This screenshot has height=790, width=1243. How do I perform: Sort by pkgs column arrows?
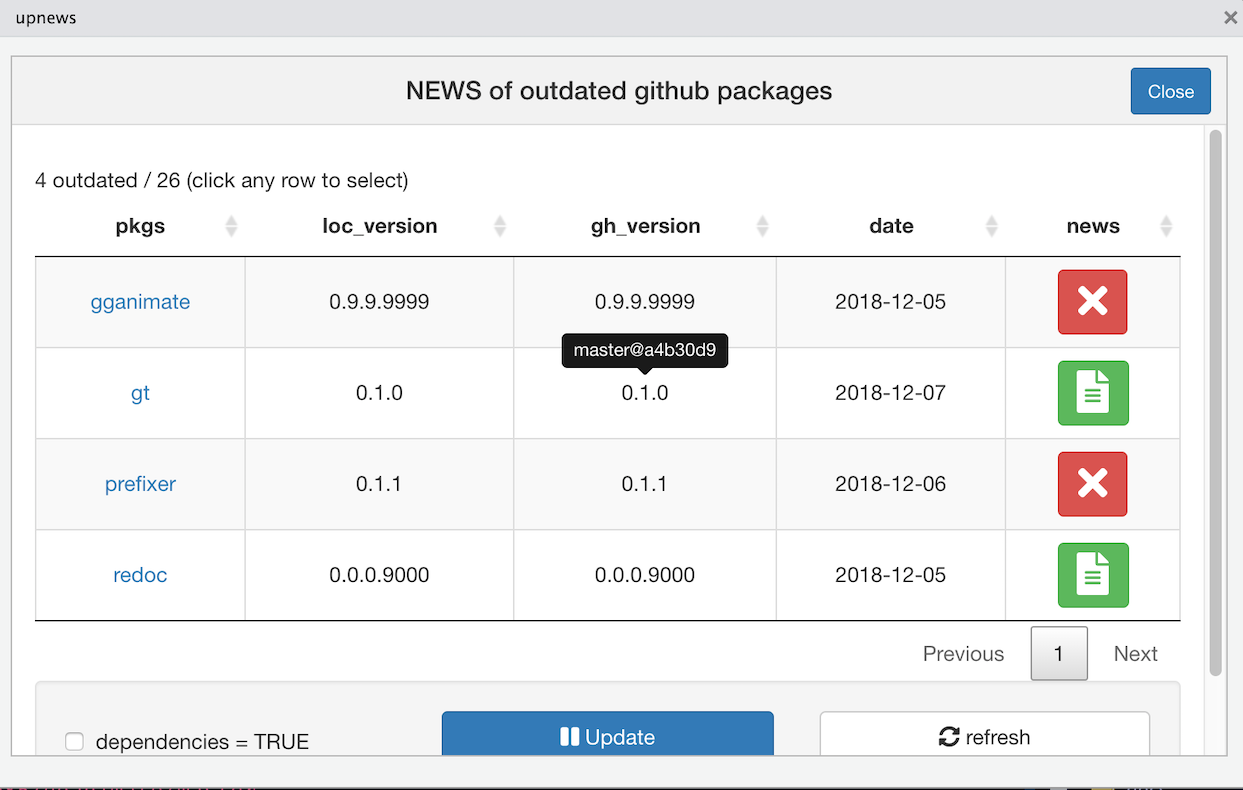click(231, 226)
